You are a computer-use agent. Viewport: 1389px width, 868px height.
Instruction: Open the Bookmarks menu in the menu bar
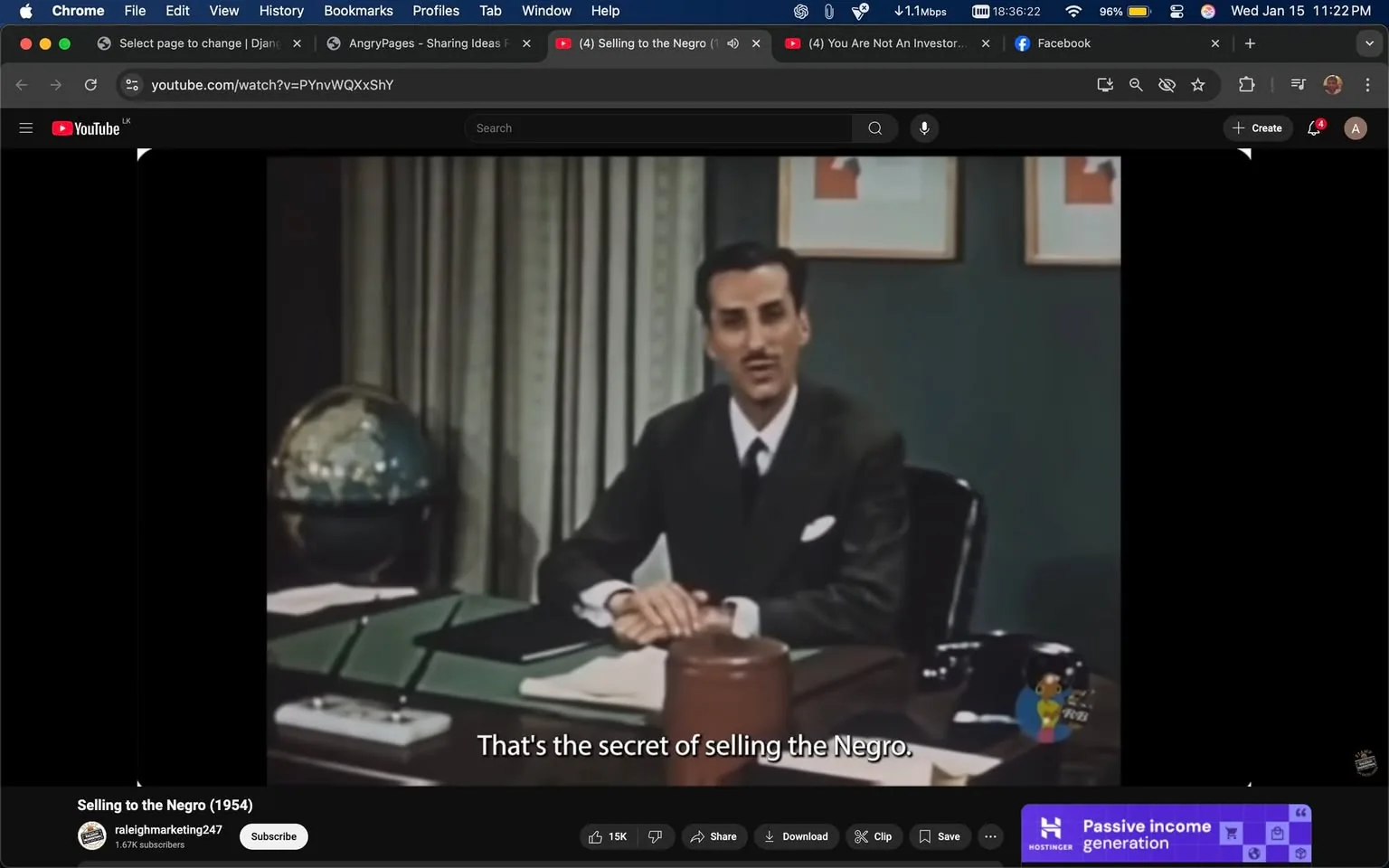358,11
